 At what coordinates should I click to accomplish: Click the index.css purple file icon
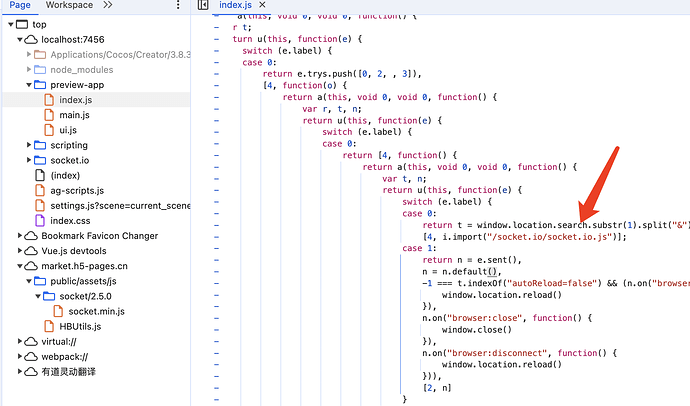click(x=40, y=221)
